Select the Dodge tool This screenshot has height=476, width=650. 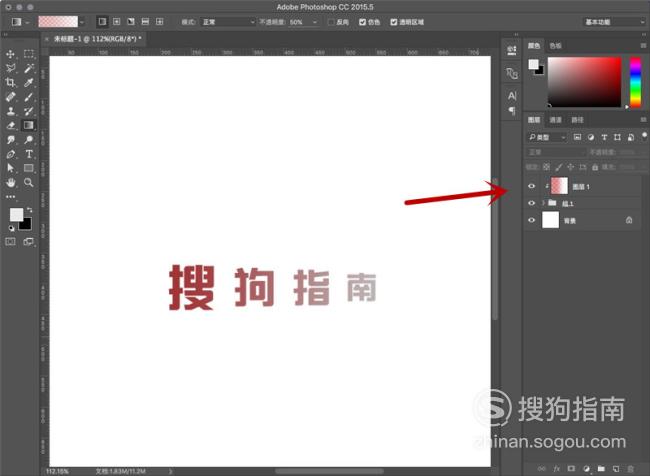(29, 140)
